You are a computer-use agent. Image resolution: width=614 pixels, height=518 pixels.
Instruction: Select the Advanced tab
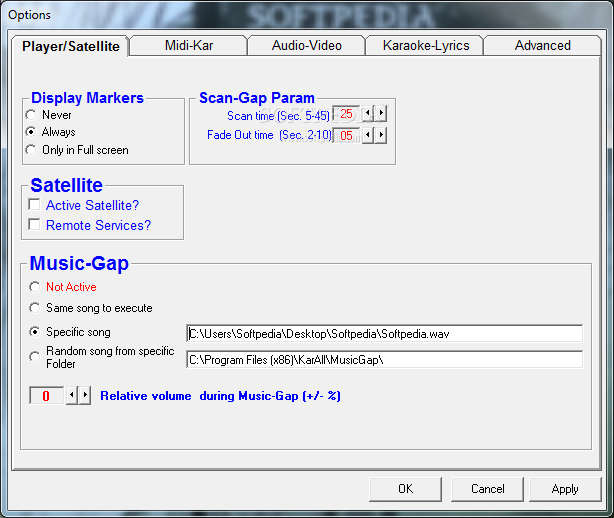542,46
